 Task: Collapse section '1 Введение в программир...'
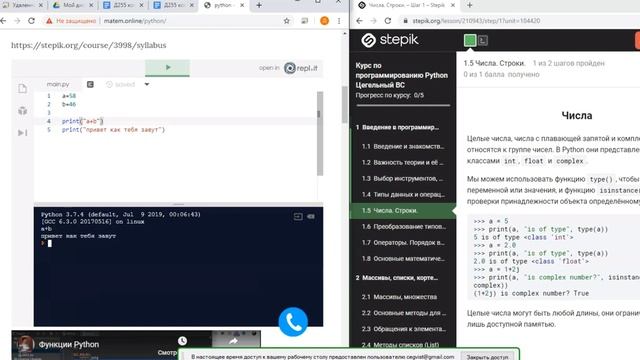coord(398,127)
